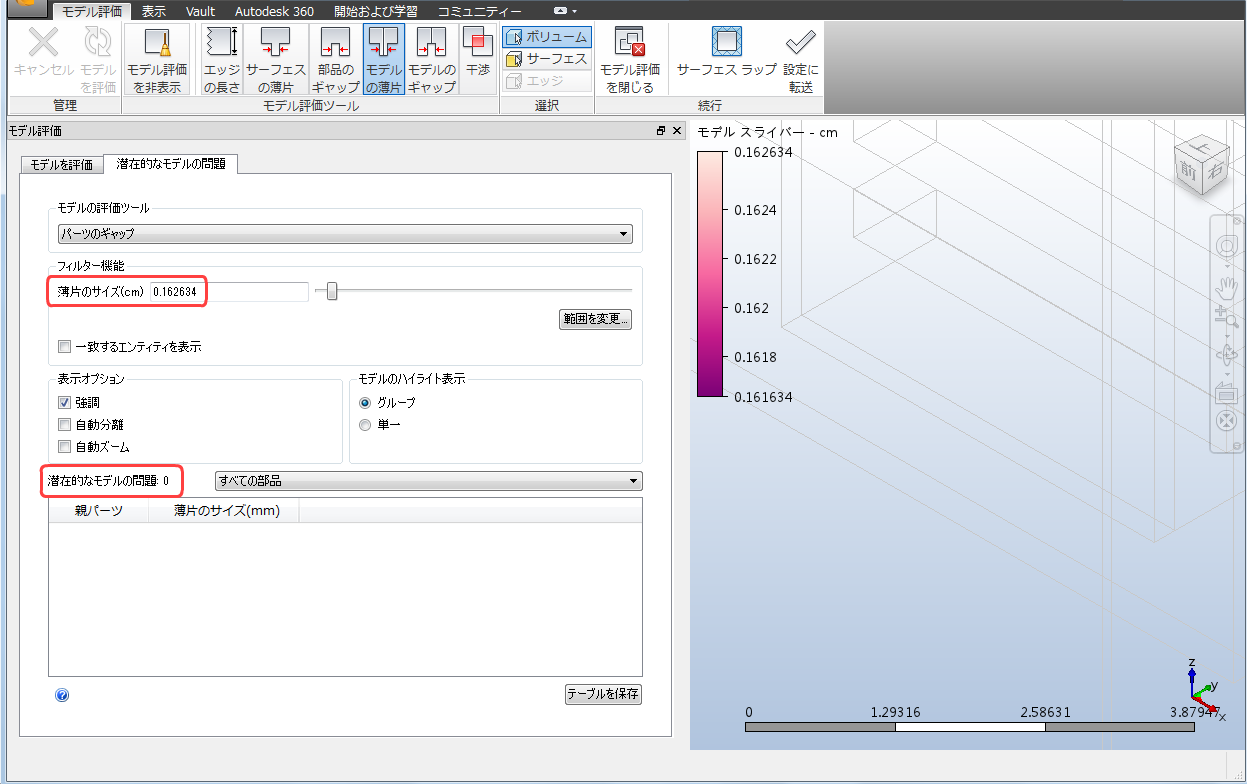Switch to the モデルを評価 panel tab
Image resolution: width=1247 pixels, height=784 pixels.
(x=62, y=165)
